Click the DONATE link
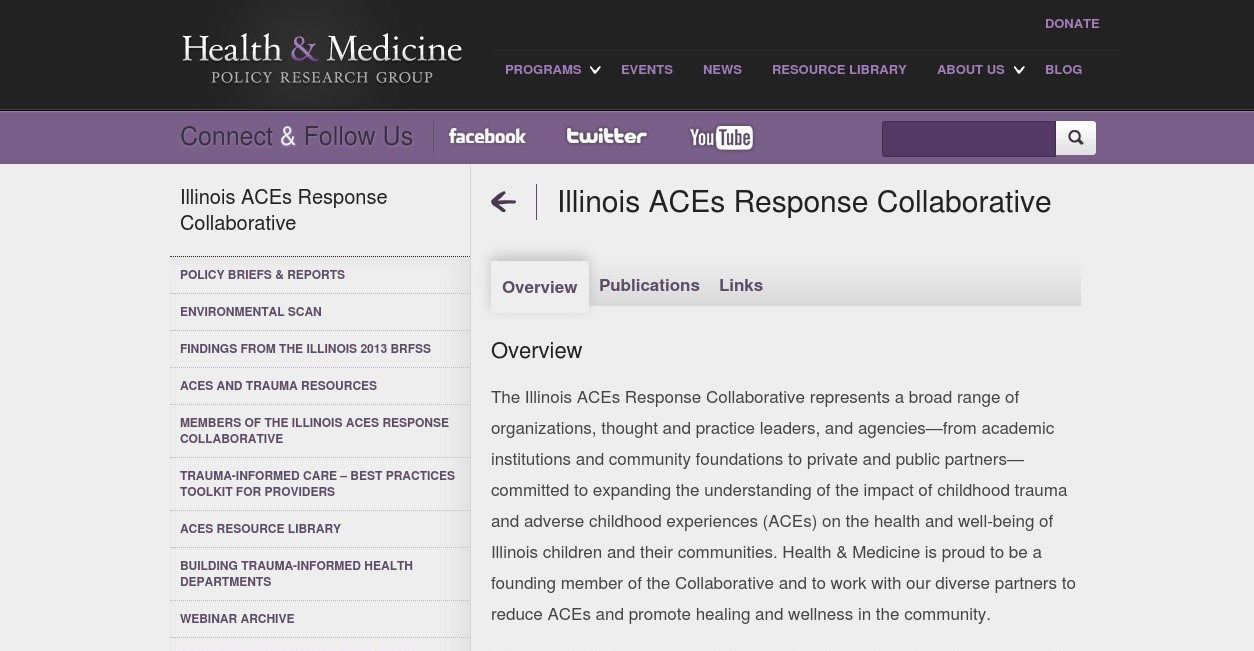The image size is (1254, 651). pos(1072,24)
